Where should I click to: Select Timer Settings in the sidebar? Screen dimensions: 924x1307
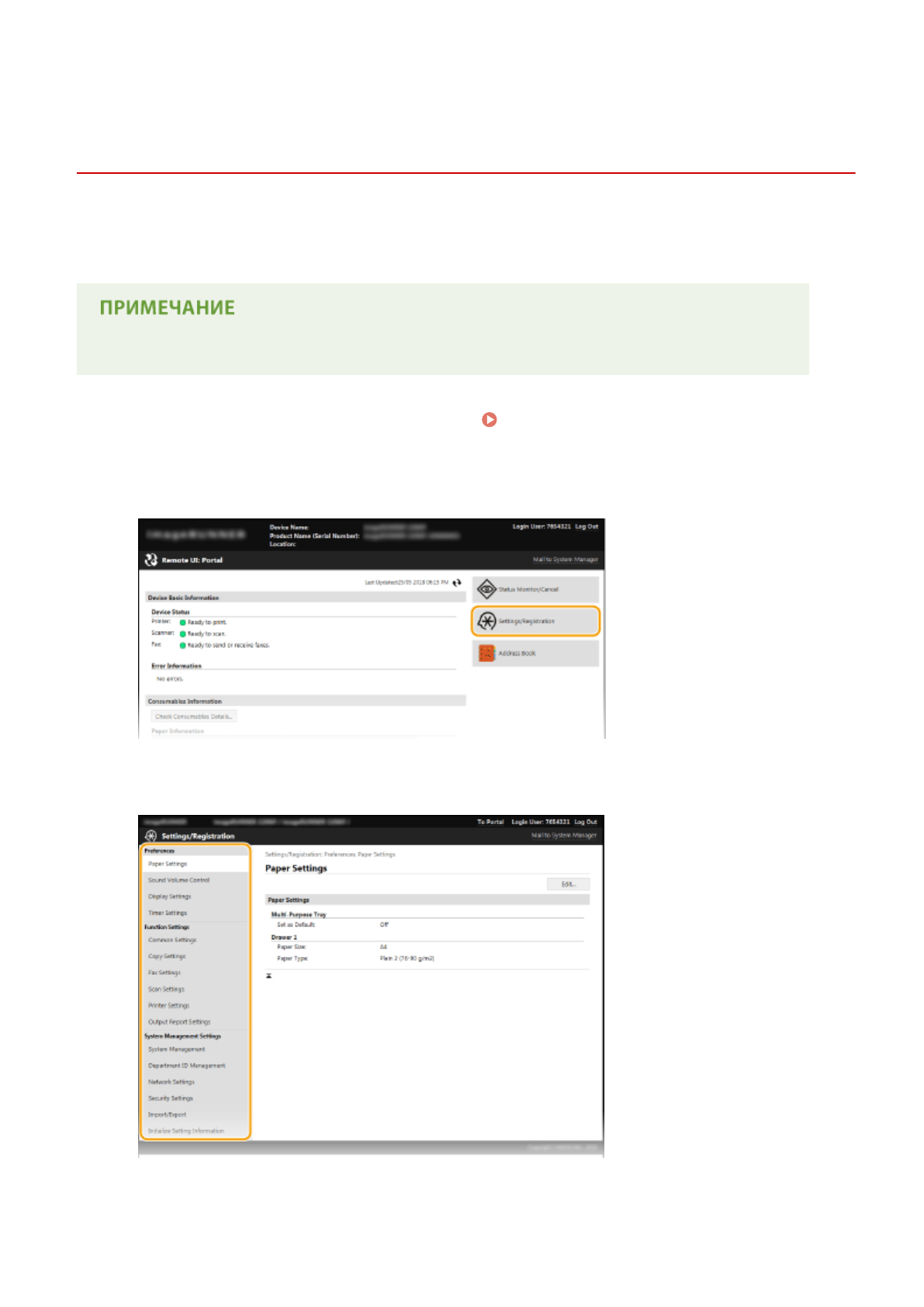(168, 913)
